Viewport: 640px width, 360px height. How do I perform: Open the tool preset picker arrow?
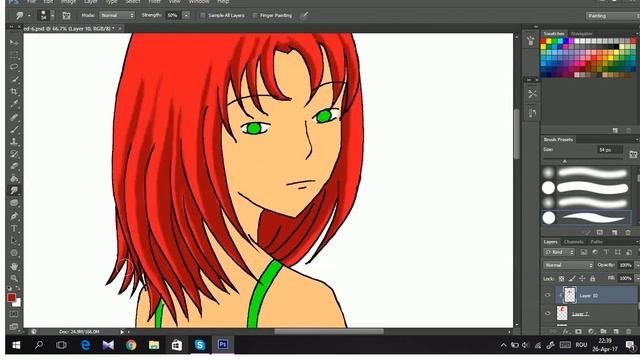29,16
